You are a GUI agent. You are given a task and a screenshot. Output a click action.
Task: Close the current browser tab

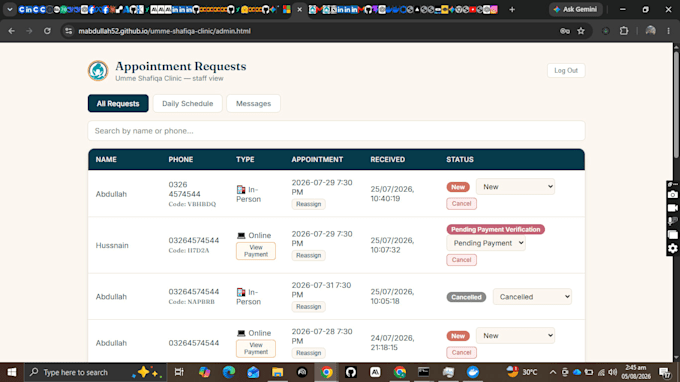pos(299,9)
